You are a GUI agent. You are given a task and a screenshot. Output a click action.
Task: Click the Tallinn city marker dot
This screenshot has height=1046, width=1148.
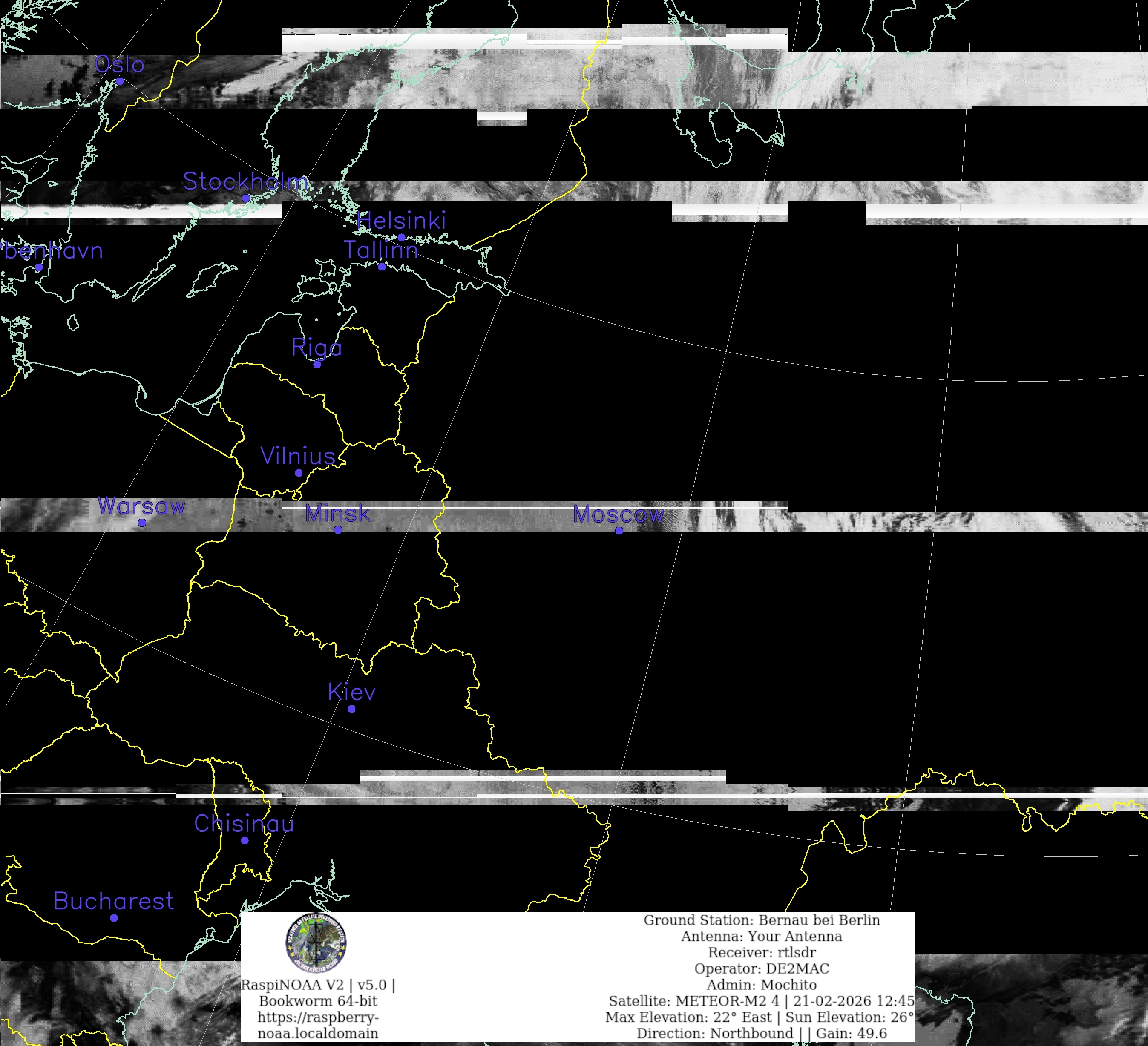tap(382, 267)
